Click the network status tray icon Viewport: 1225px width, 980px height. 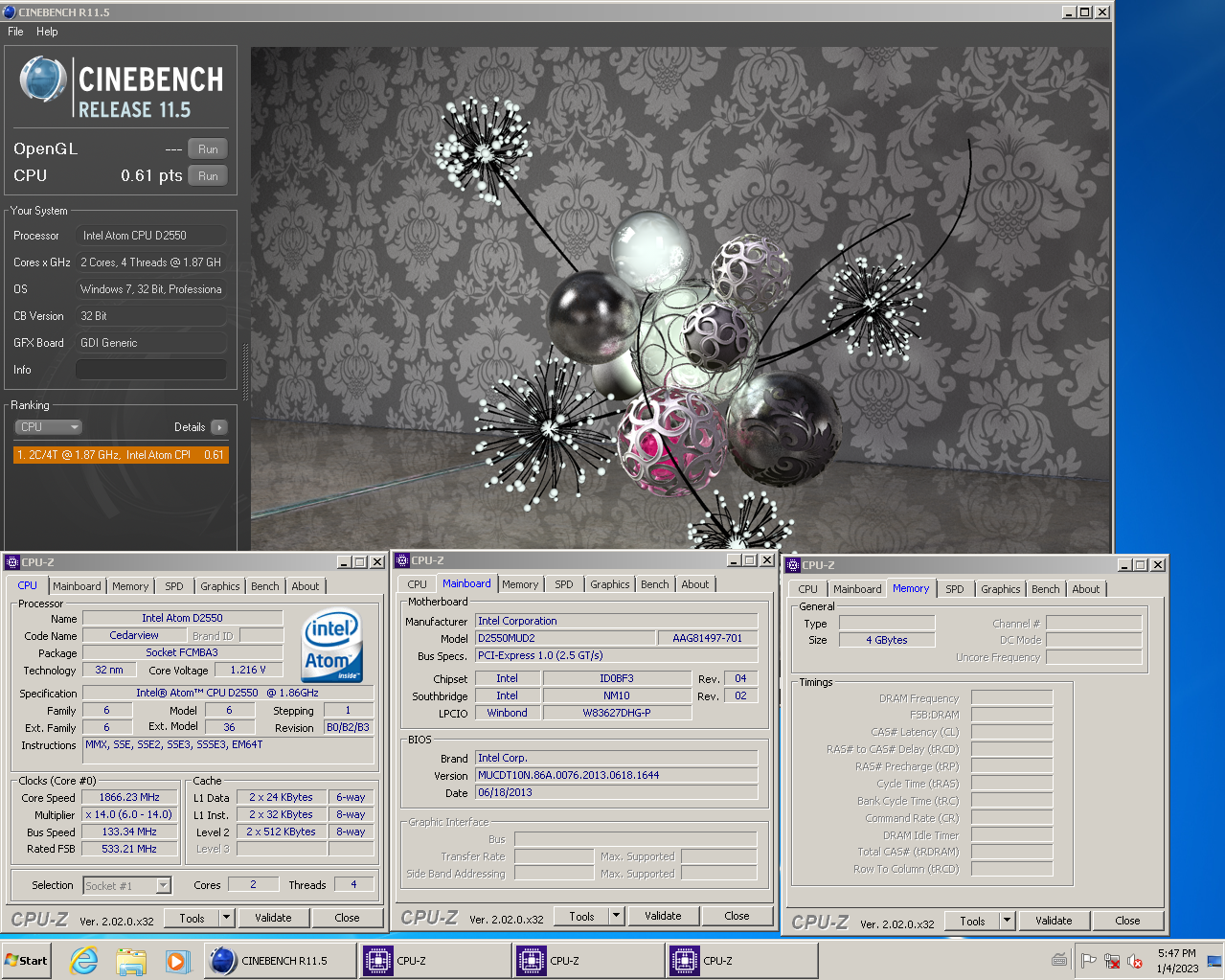tap(1112, 961)
